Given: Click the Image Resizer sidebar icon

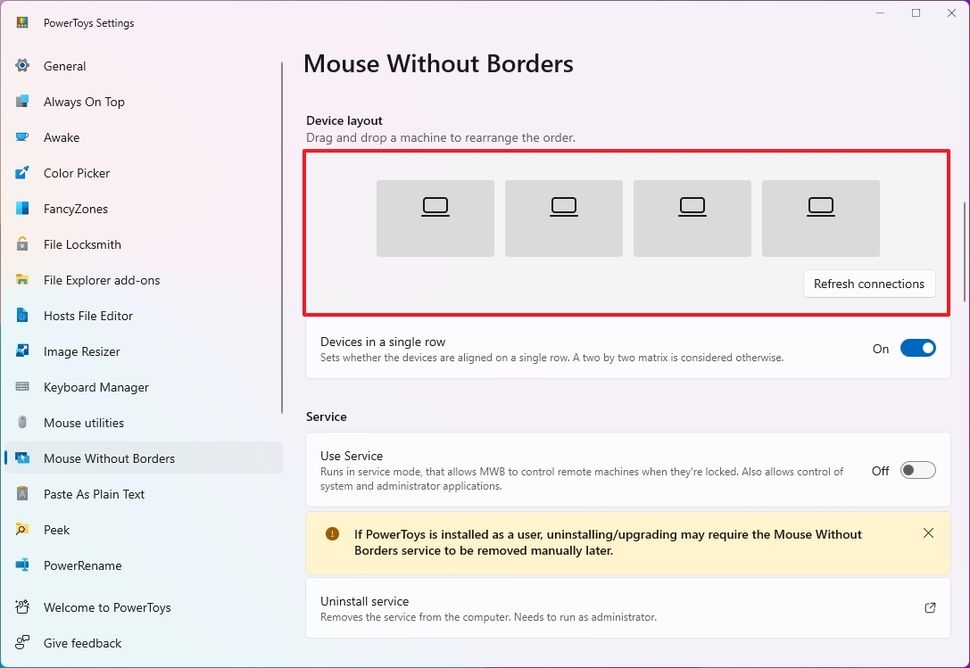Looking at the screenshot, I should coord(23,351).
